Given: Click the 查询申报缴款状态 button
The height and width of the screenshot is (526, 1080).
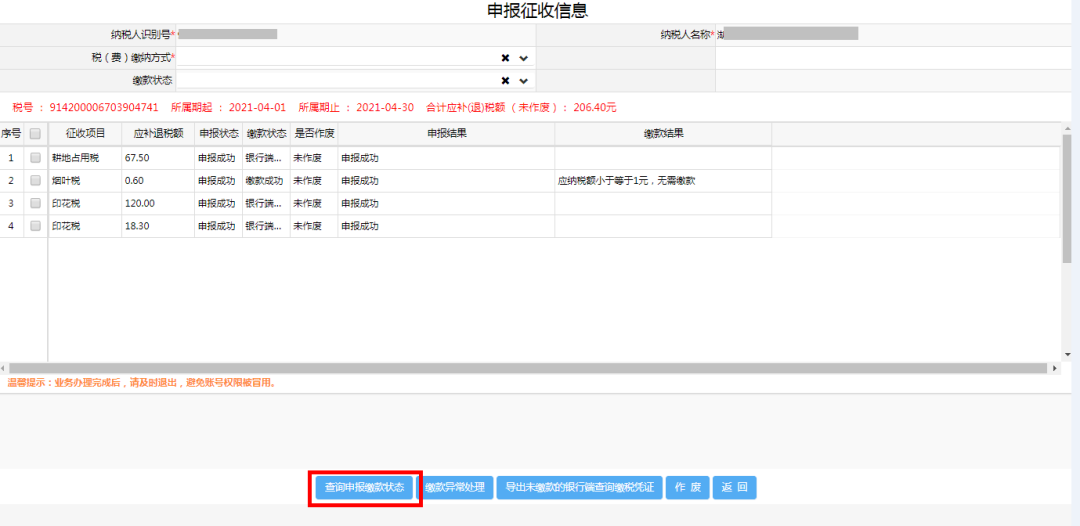Looking at the screenshot, I should (x=364, y=487).
